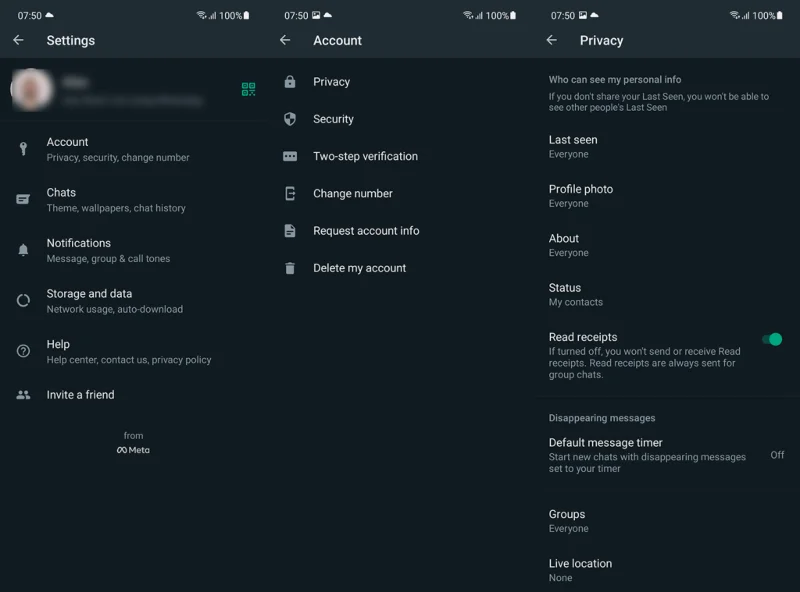The width and height of the screenshot is (800, 592).
Task: Open the Help entry in Settings
Action: tap(133, 351)
